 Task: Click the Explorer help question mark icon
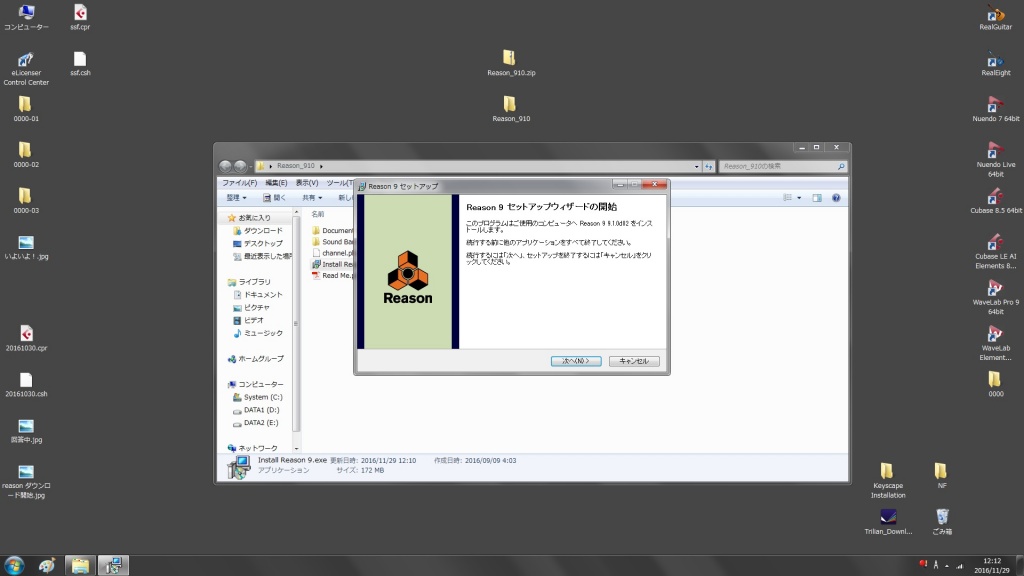(x=836, y=199)
